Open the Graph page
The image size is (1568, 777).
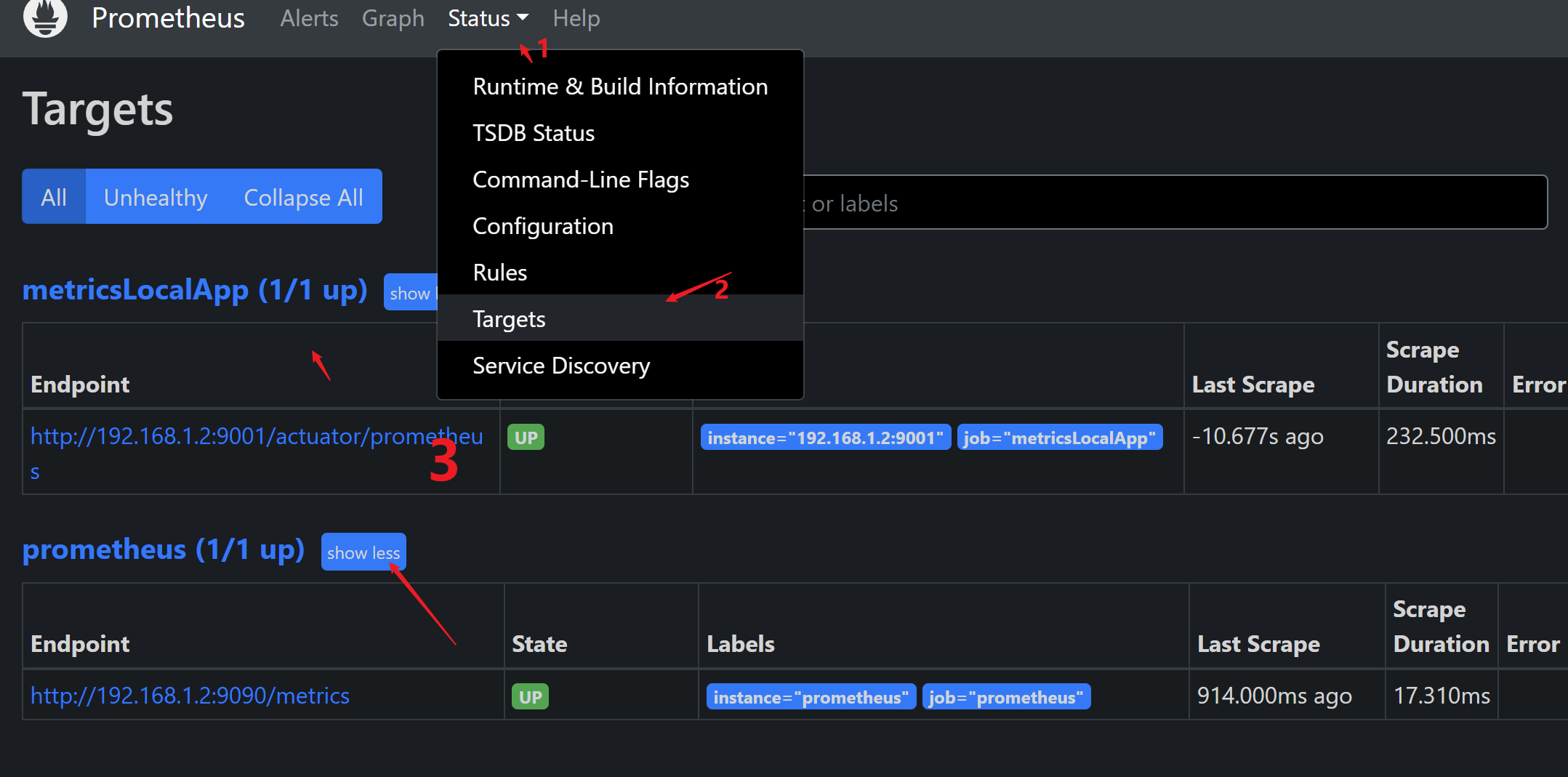click(393, 18)
